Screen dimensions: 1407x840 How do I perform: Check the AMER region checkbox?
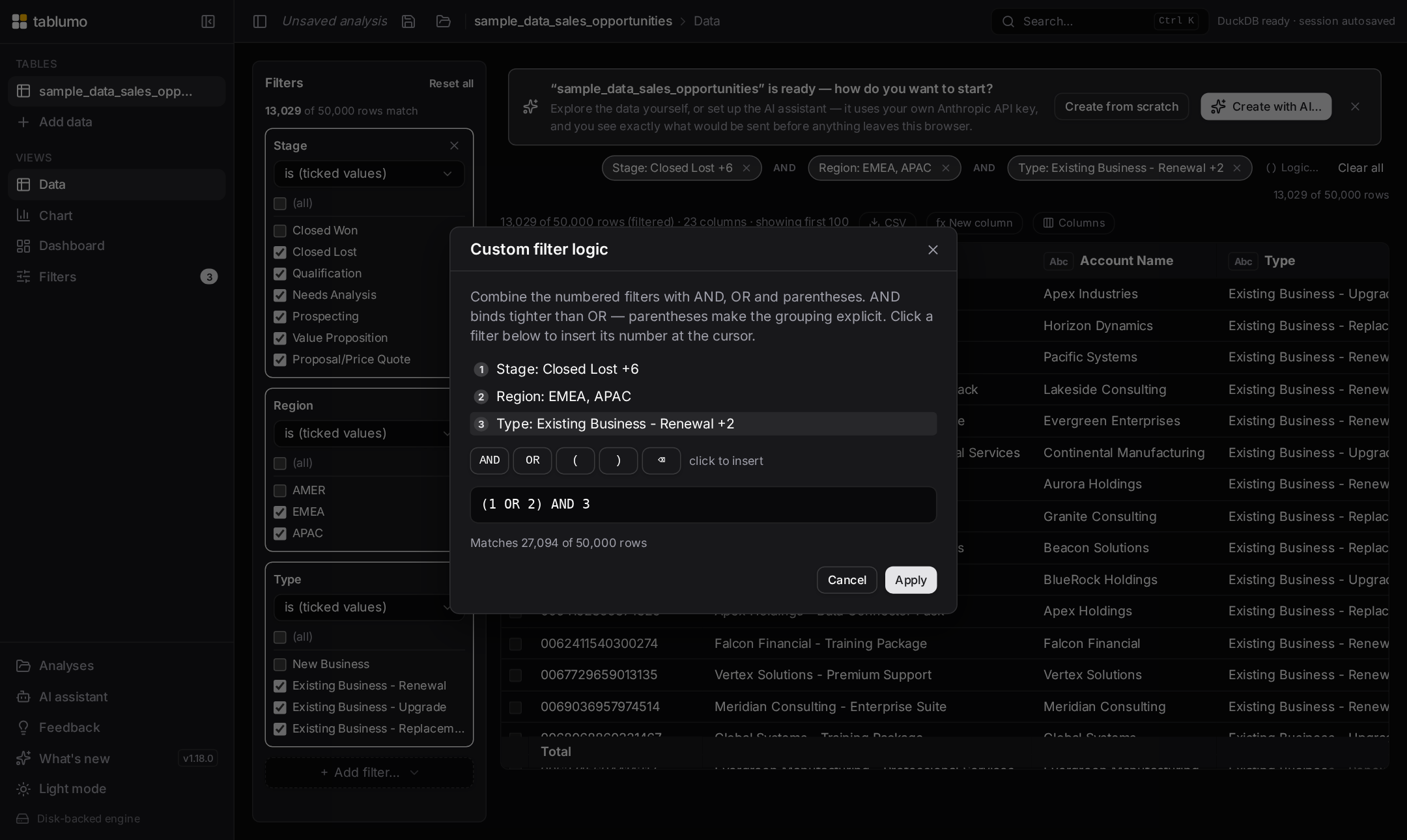(x=280, y=490)
